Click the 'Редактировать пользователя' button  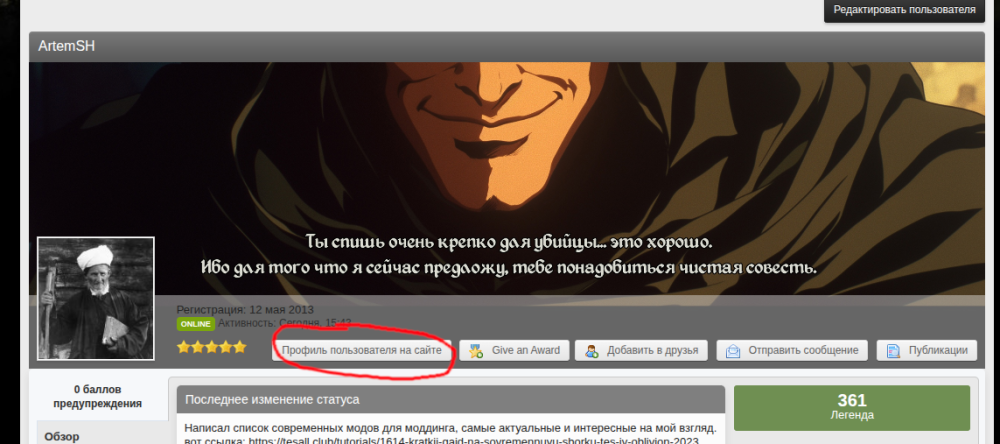[x=904, y=10]
